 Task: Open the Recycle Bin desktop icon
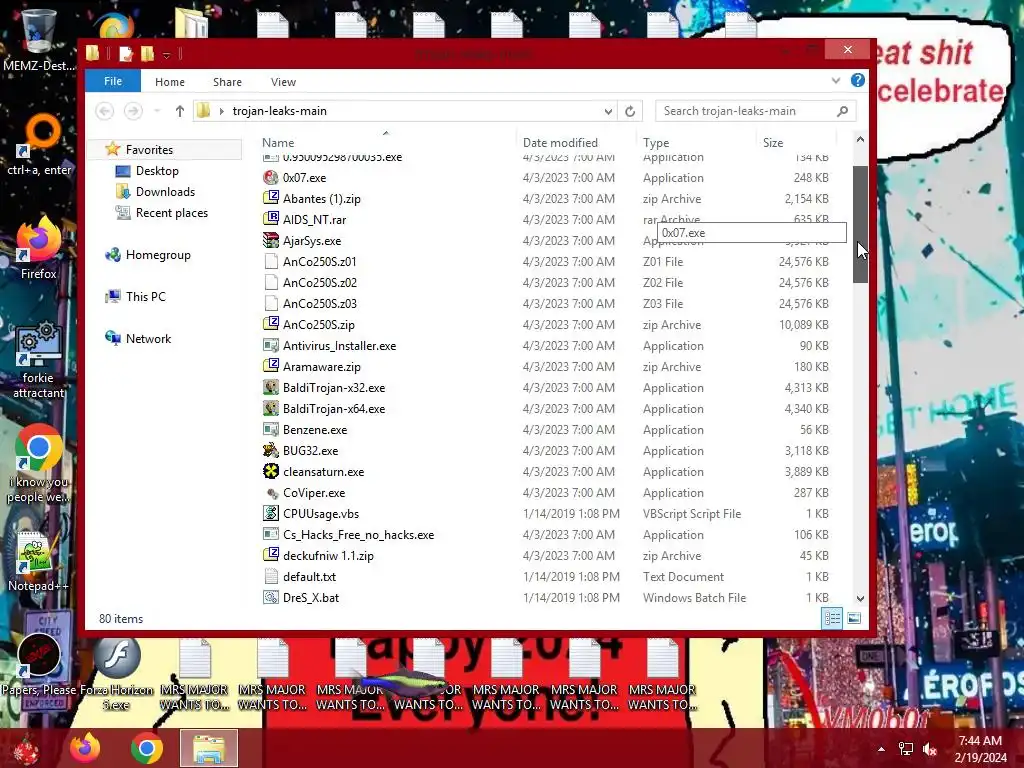38,39
